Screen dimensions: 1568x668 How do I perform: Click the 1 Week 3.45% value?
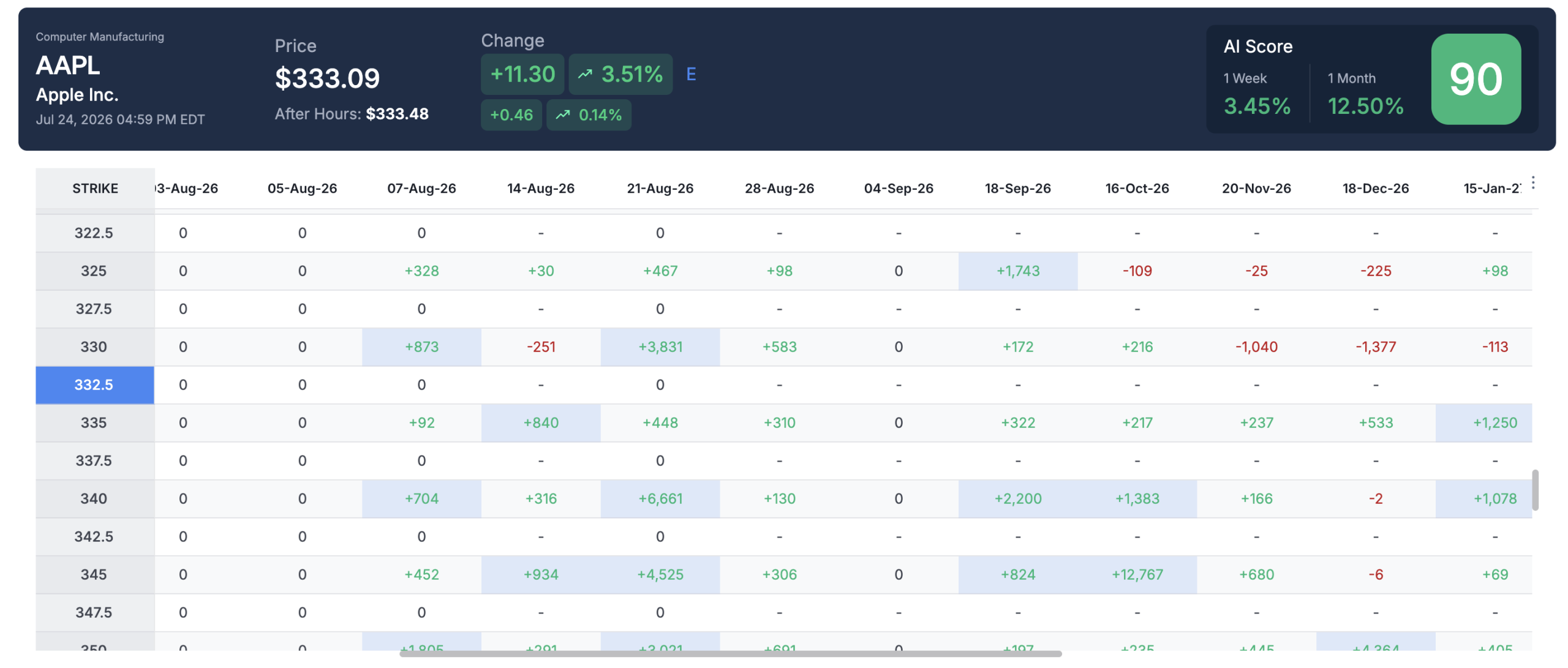coord(1257,106)
